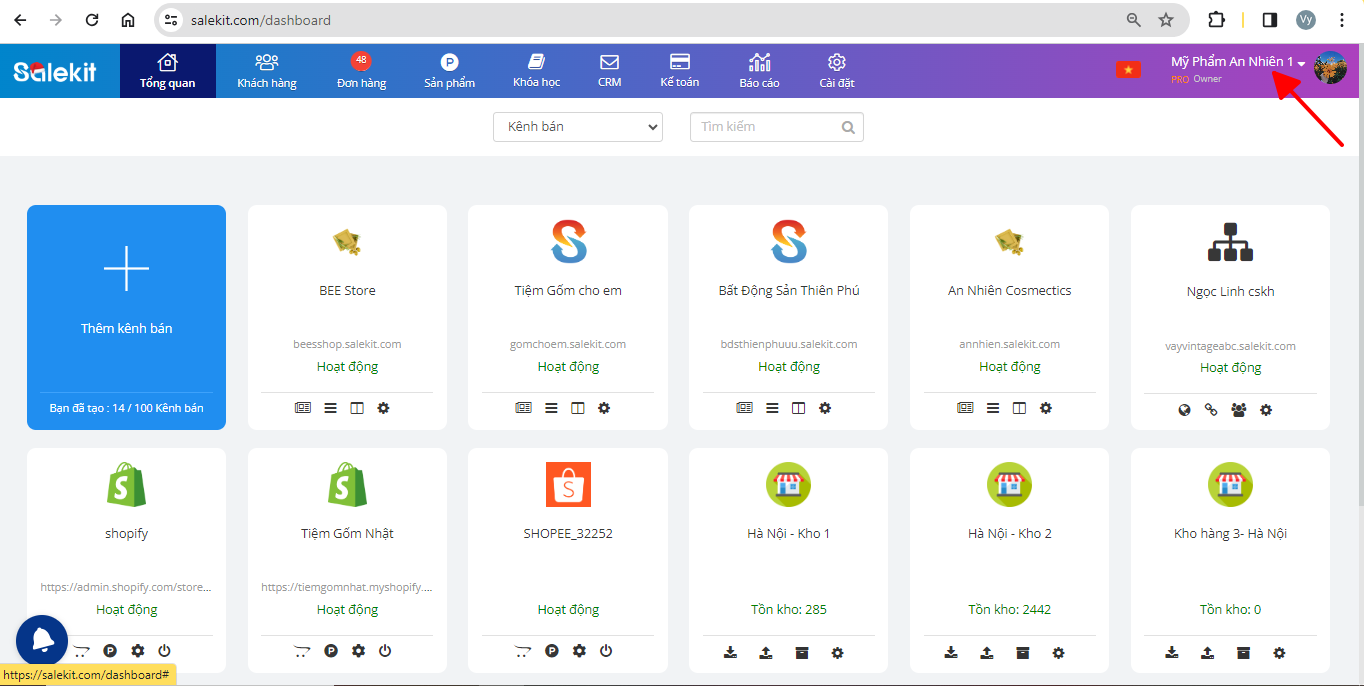Click the import icon for Hà Nội - Kho 1

click(x=731, y=653)
